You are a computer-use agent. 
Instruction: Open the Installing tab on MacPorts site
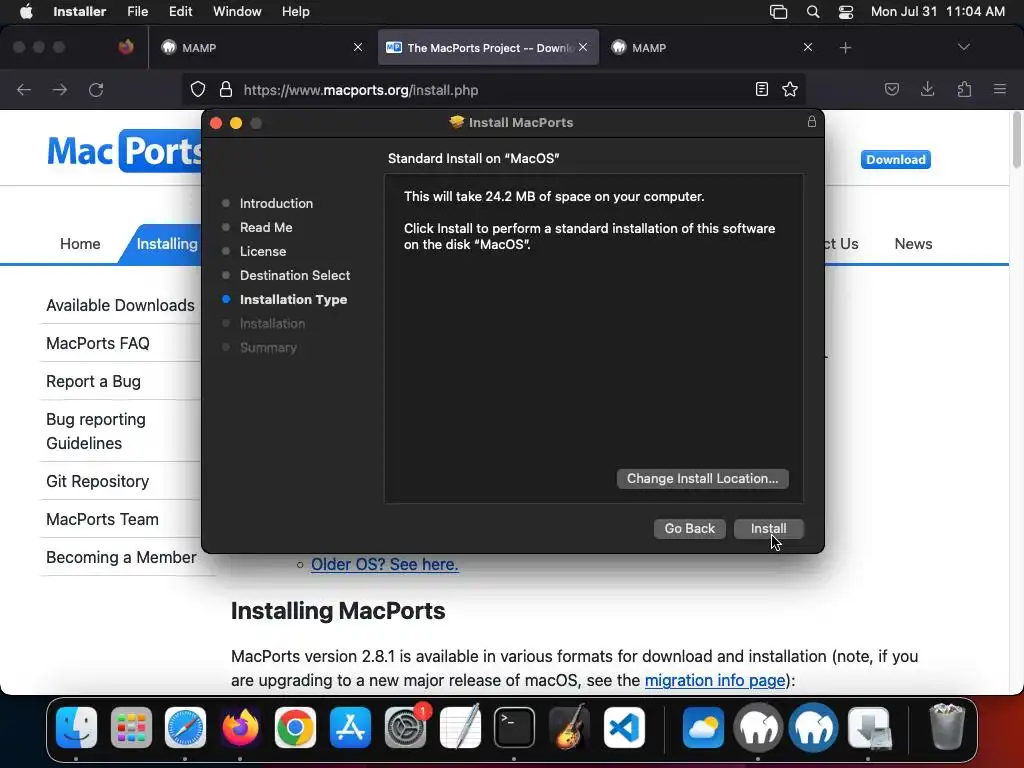(x=167, y=244)
